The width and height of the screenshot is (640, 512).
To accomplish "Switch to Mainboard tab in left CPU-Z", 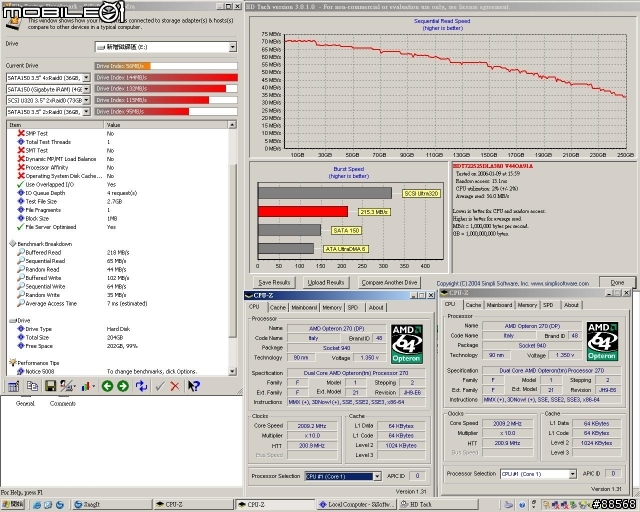I will tap(304, 307).
